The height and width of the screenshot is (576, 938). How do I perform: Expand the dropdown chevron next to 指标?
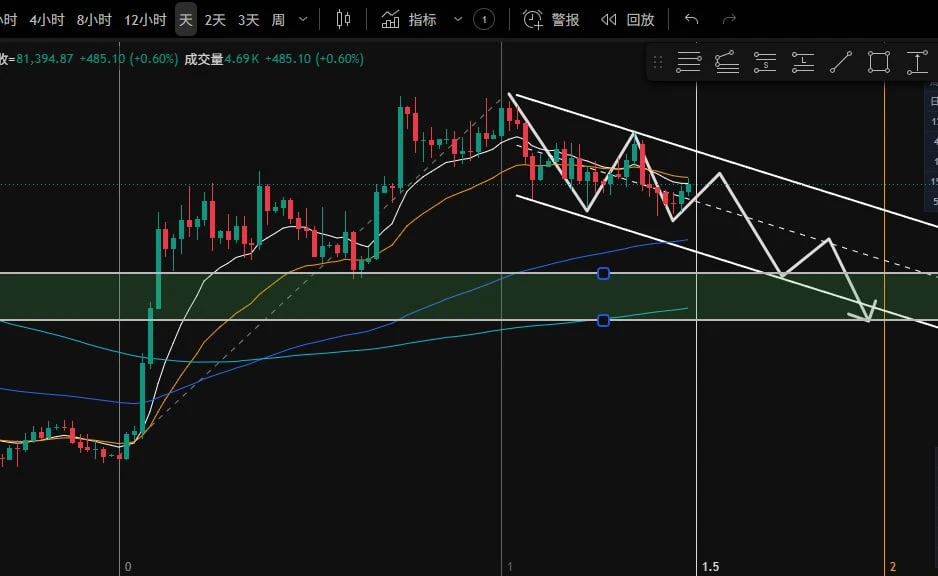[458, 20]
